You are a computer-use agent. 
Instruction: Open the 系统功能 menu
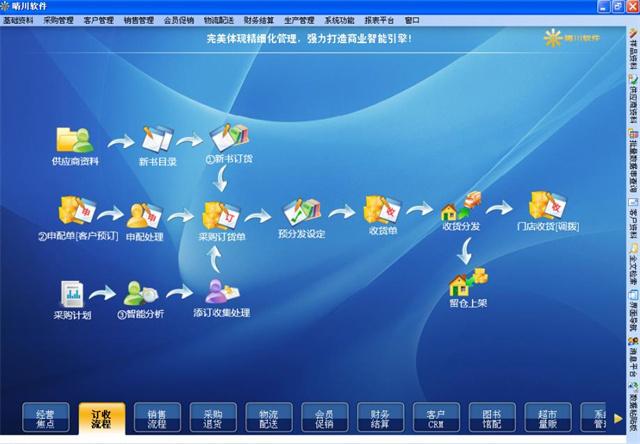coord(339,20)
